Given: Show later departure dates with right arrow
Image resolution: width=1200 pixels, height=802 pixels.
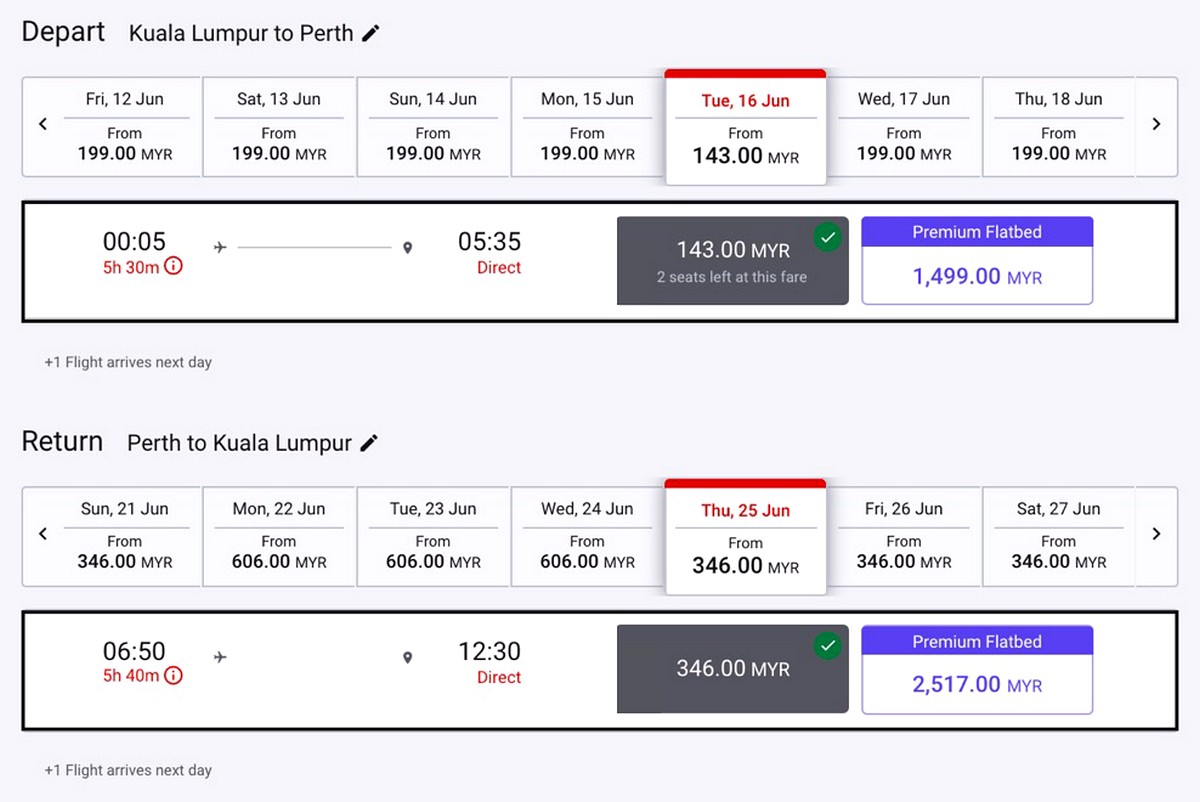Looking at the screenshot, I should click(x=1157, y=125).
